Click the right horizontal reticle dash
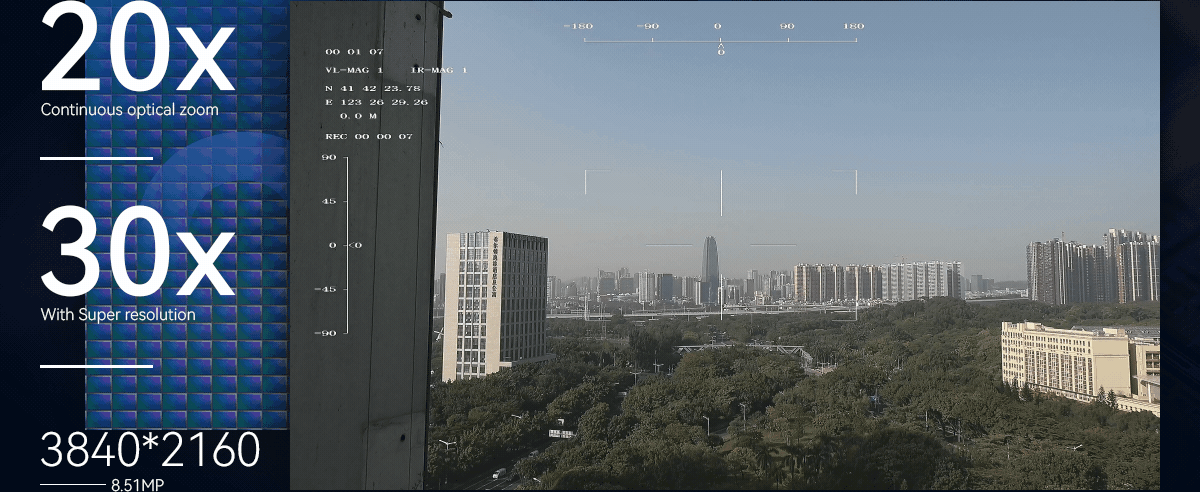1200x492 pixels. tap(773, 245)
